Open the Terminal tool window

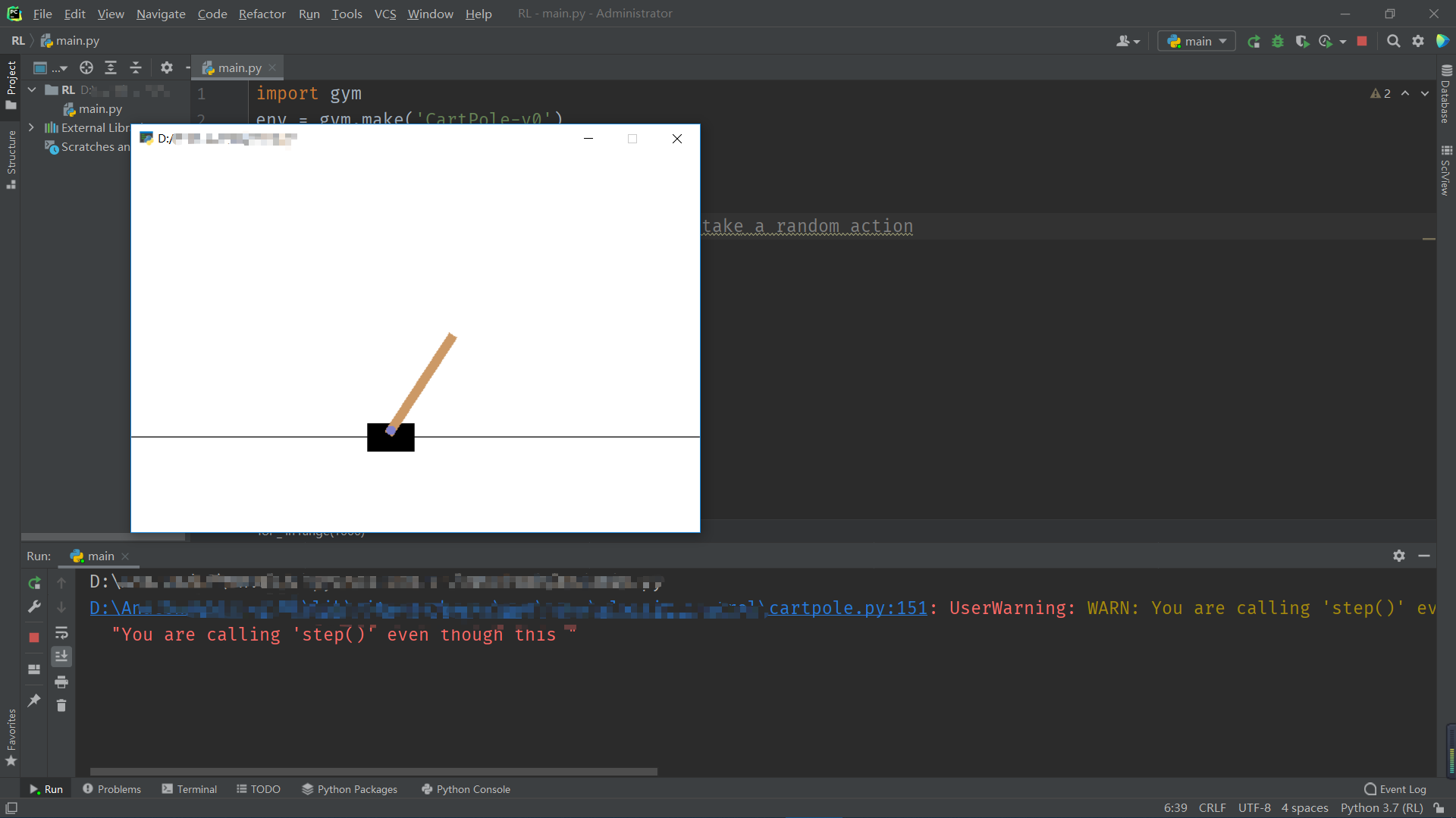click(190, 789)
